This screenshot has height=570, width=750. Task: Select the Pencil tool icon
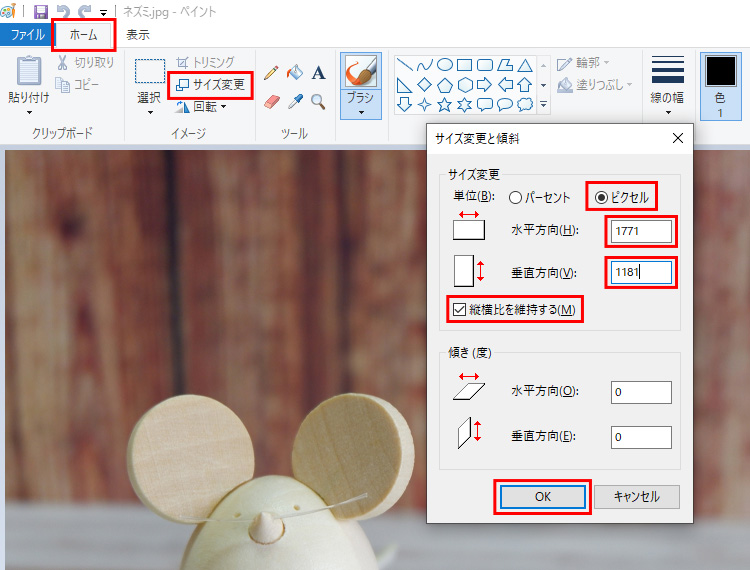[271, 73]
